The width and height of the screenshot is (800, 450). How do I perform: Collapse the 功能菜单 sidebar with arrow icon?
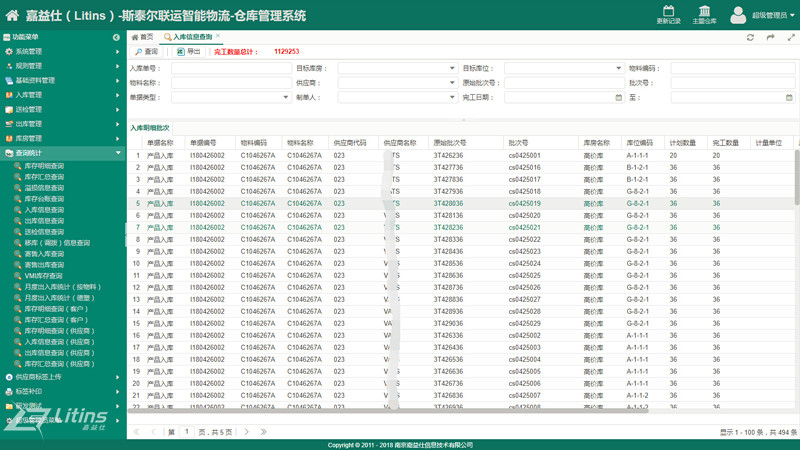point(116,37)
